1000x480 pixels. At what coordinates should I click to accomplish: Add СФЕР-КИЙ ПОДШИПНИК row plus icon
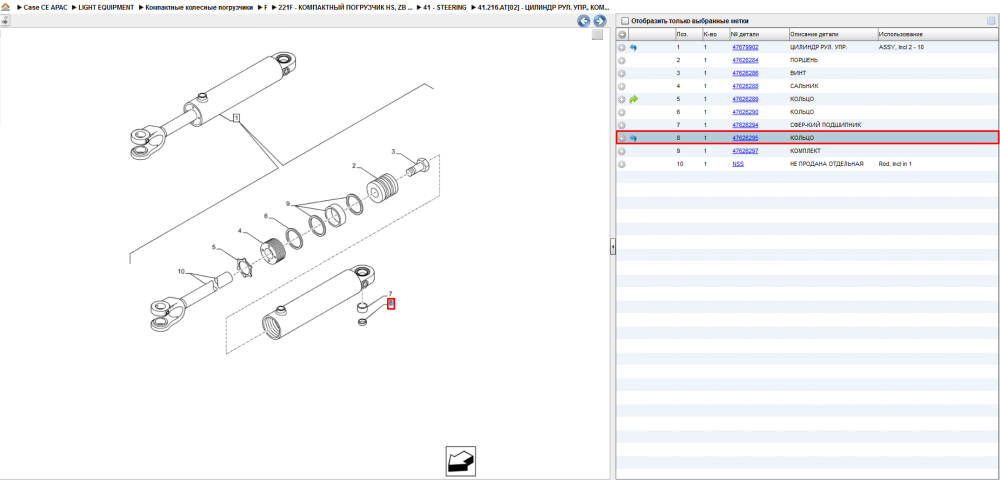pos(622,125)
